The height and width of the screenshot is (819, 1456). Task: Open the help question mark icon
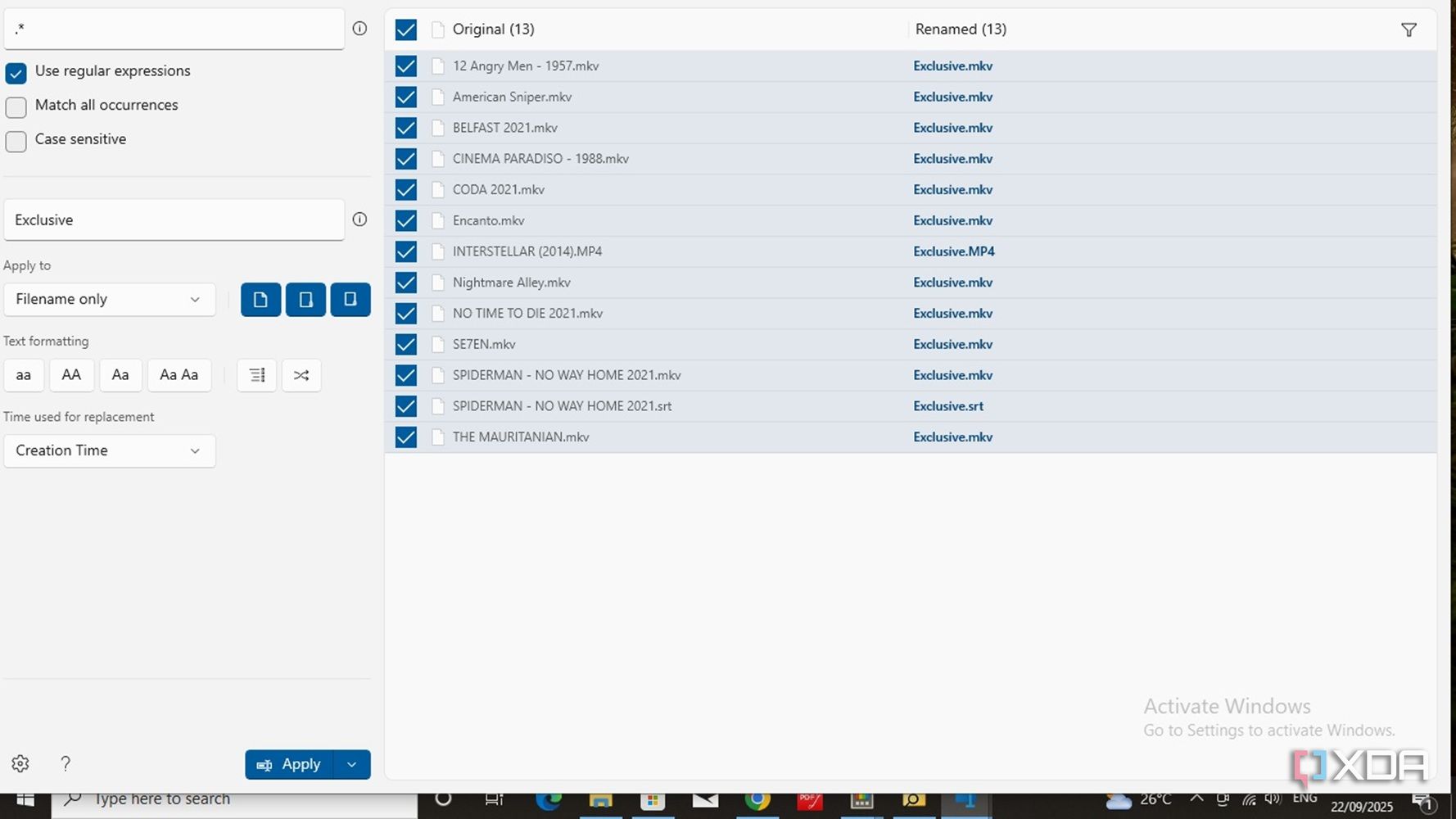(66, 764)
